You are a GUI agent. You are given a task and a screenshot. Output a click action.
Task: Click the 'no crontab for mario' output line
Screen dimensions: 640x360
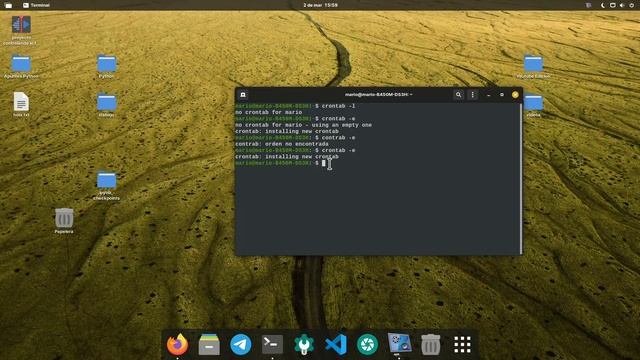269,112
